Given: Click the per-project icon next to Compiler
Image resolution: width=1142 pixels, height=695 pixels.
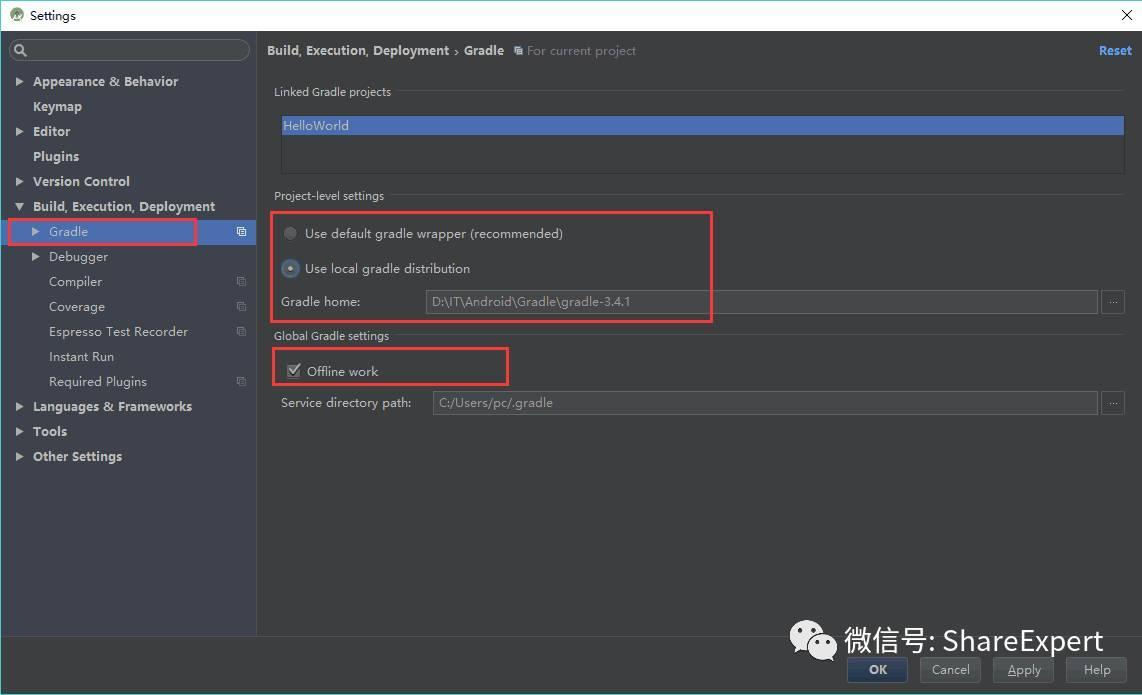Looking at the screenshot, I should [x=241, y=282].
